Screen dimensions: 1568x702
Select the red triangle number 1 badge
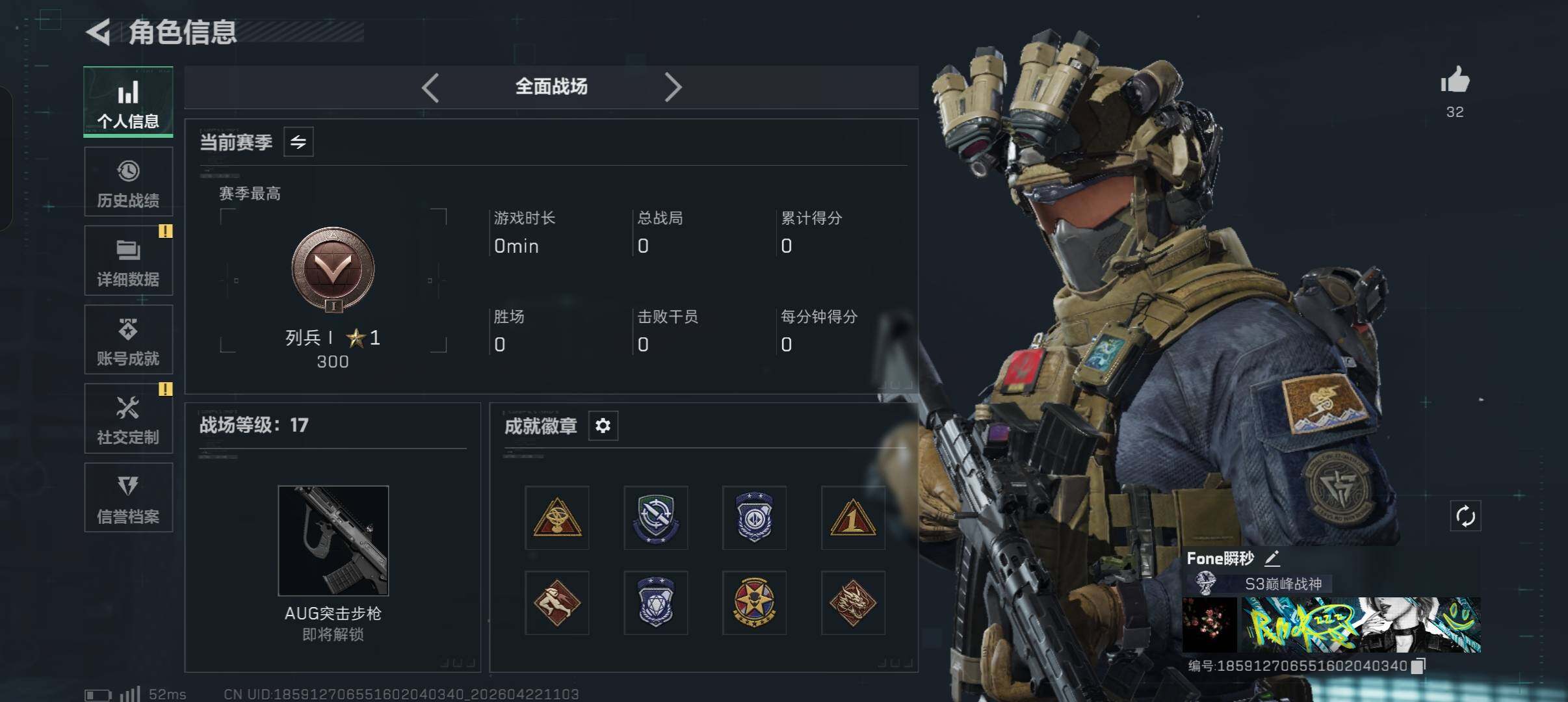click(853, 518)
